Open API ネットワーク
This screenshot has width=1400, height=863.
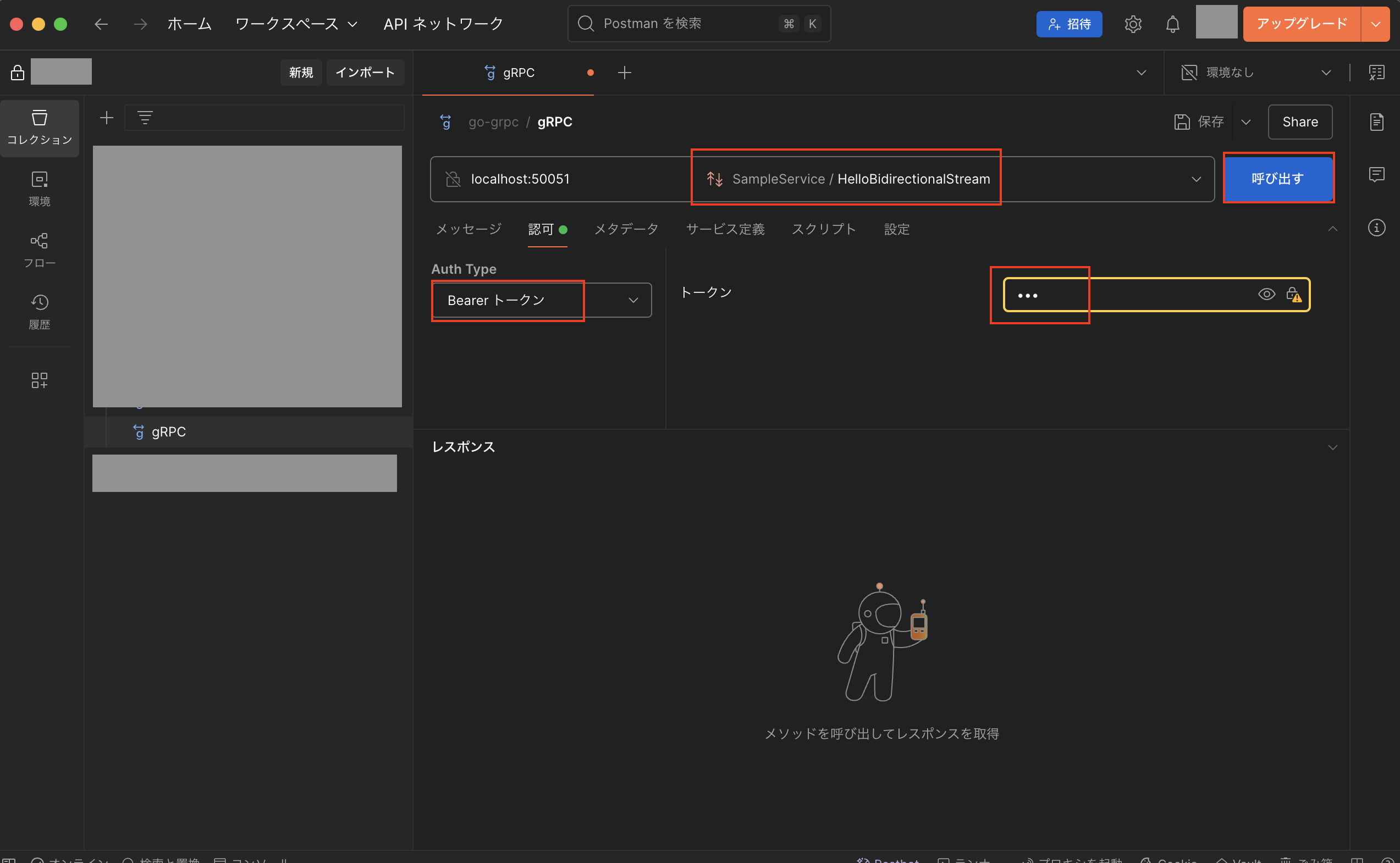[443, 24]
